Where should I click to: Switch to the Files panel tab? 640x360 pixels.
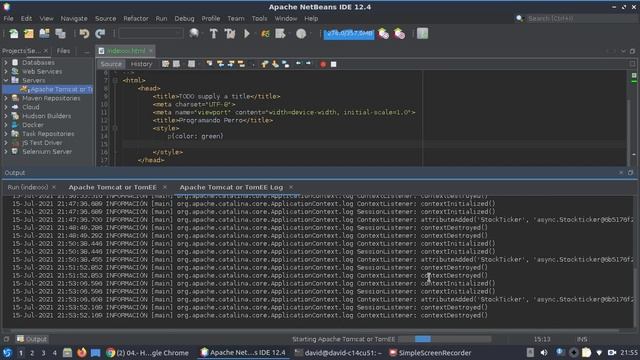tap(63, 51)
